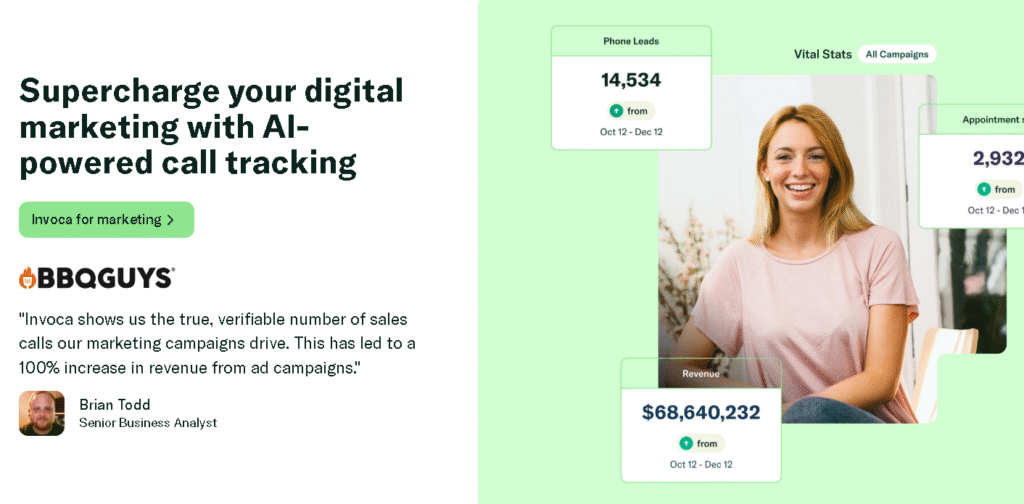This screenshot has width=1024, height=504.
Task: Click the Vital Stats label
Action: pyautogui.click(x=819, y=54)
